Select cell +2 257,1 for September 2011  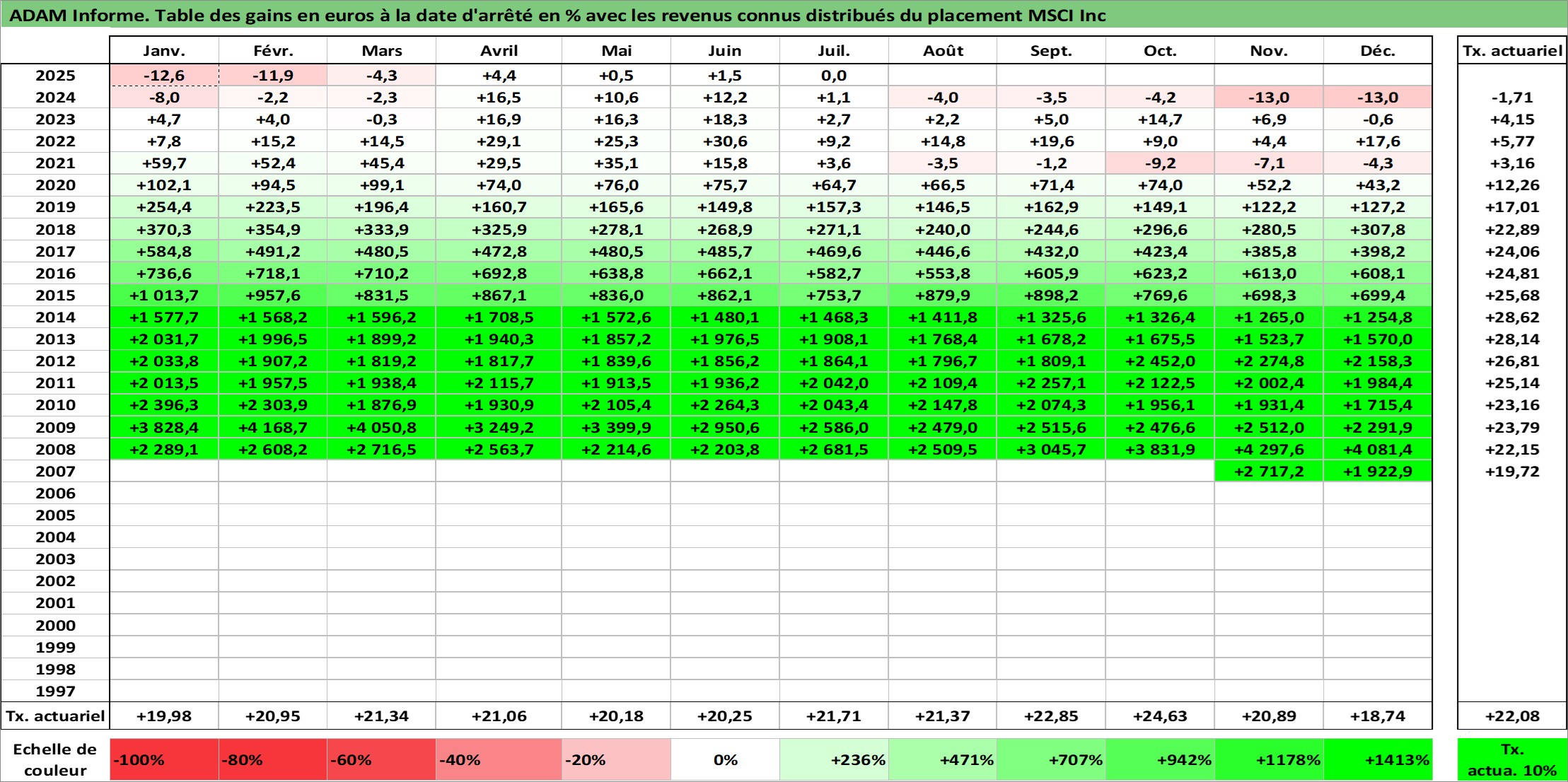pyautogui.click(x=1051, y=383)
